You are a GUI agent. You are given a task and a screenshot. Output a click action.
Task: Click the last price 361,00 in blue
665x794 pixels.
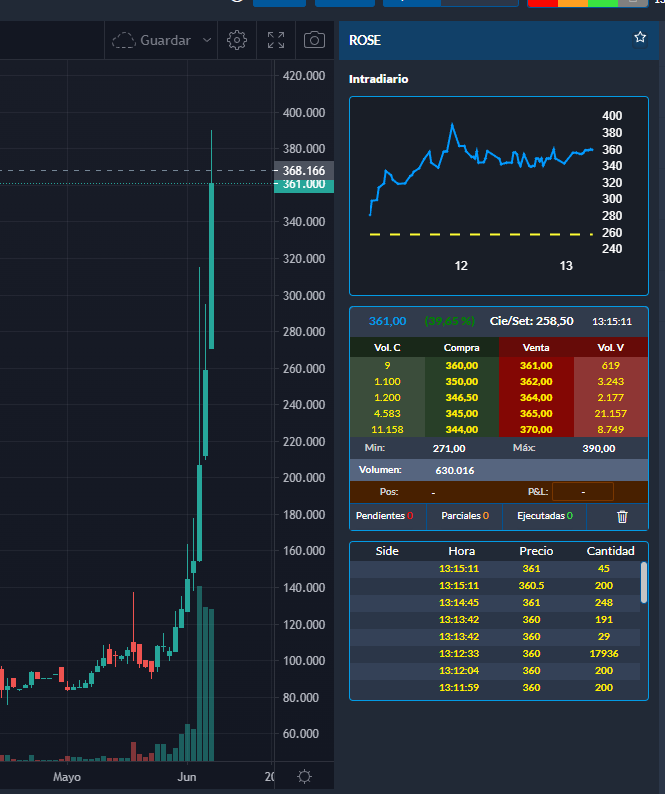click(387, 321)
